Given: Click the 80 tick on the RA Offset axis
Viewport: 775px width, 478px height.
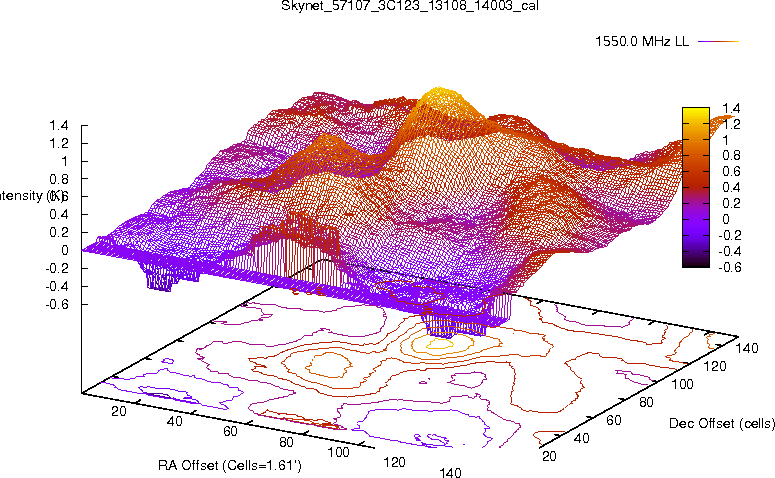Looking at the screenshot, I should 286,442.
